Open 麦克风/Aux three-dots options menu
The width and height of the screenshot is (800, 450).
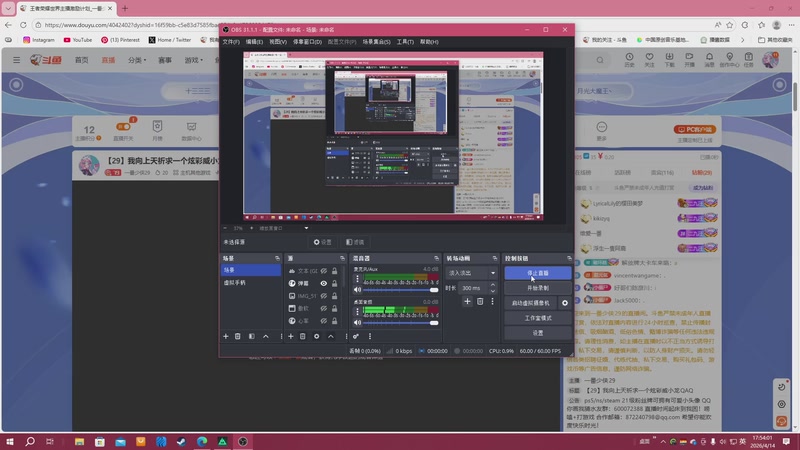(357, 279)
